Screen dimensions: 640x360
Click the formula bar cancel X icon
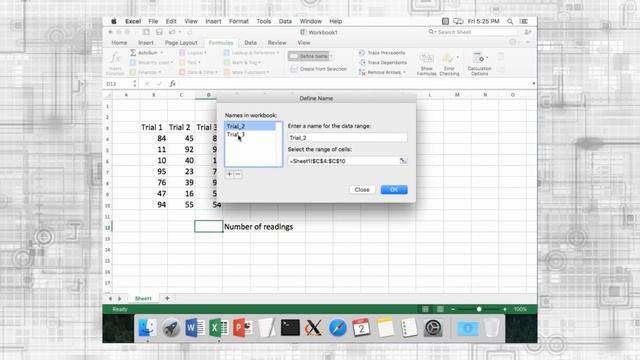pyautogui.click(x=147, y=84)
